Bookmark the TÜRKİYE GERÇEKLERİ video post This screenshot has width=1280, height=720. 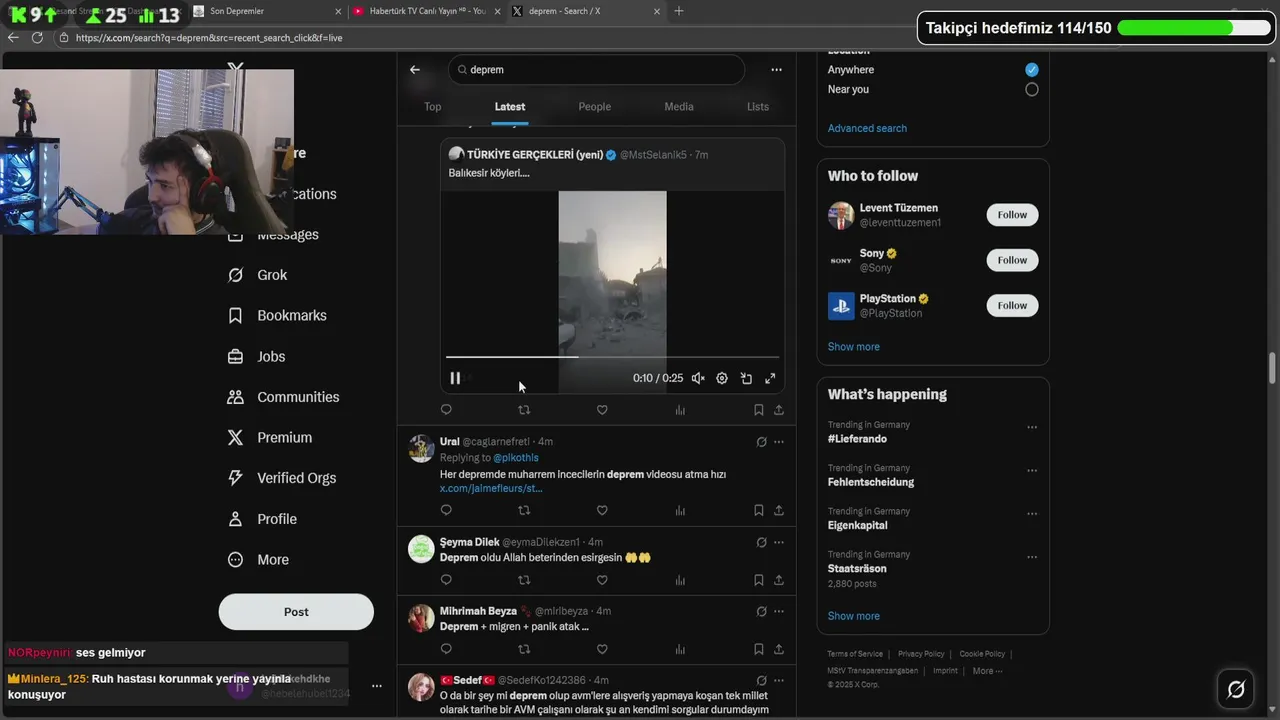759,410
